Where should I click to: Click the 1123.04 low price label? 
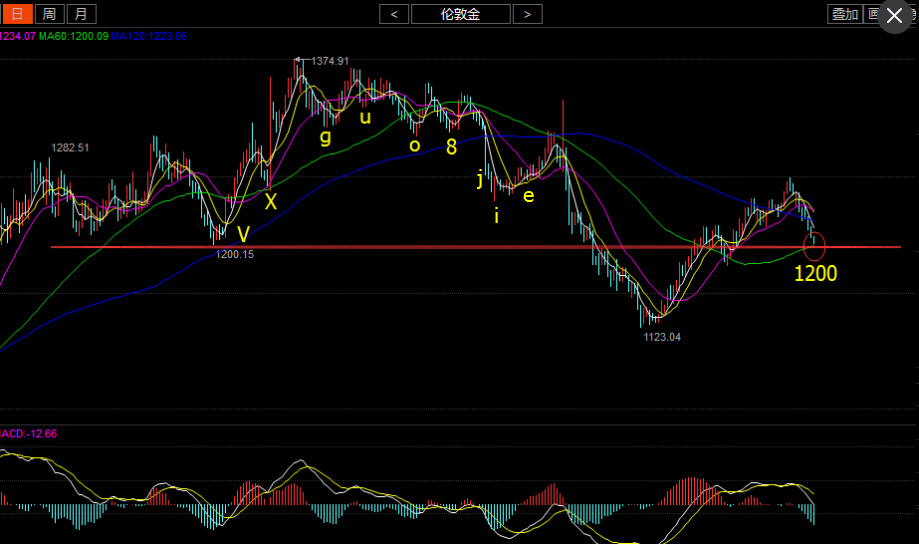tap(661, 337)
